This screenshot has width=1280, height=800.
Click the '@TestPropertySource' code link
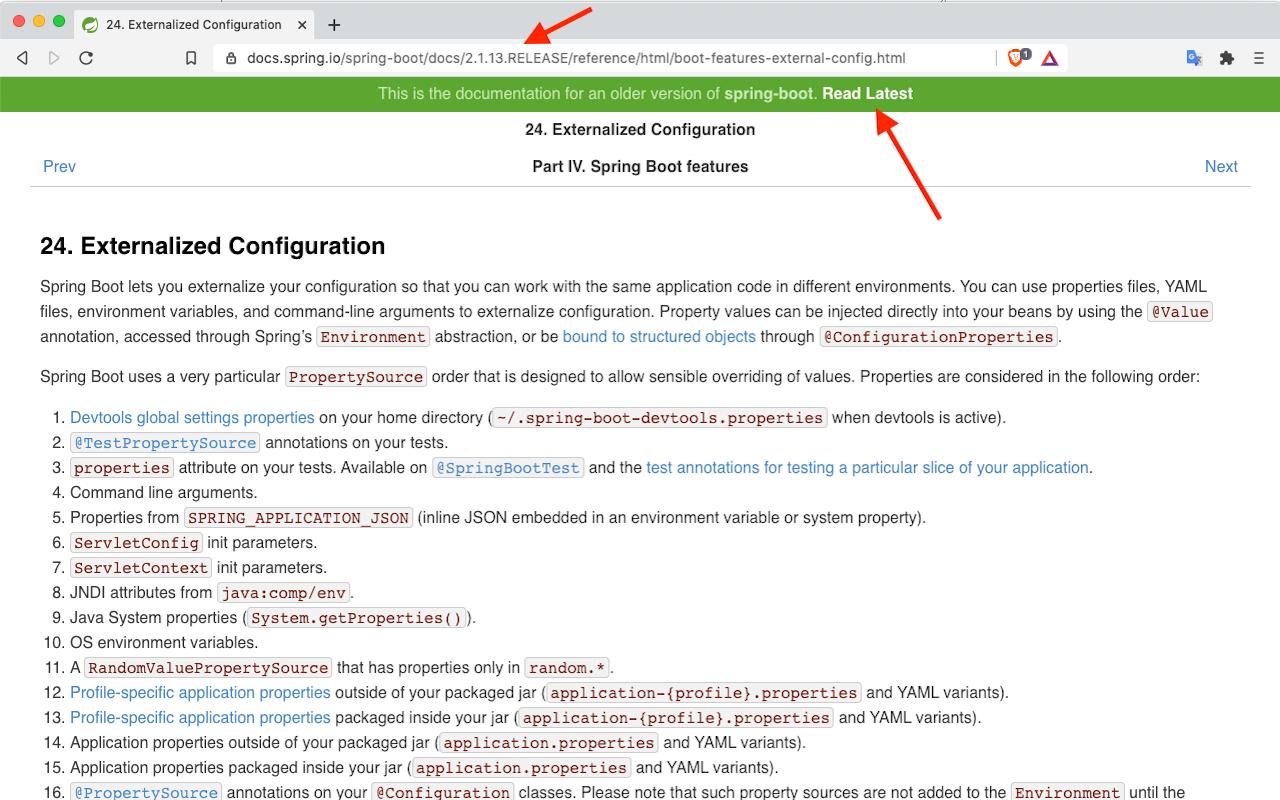click(165, 443)
